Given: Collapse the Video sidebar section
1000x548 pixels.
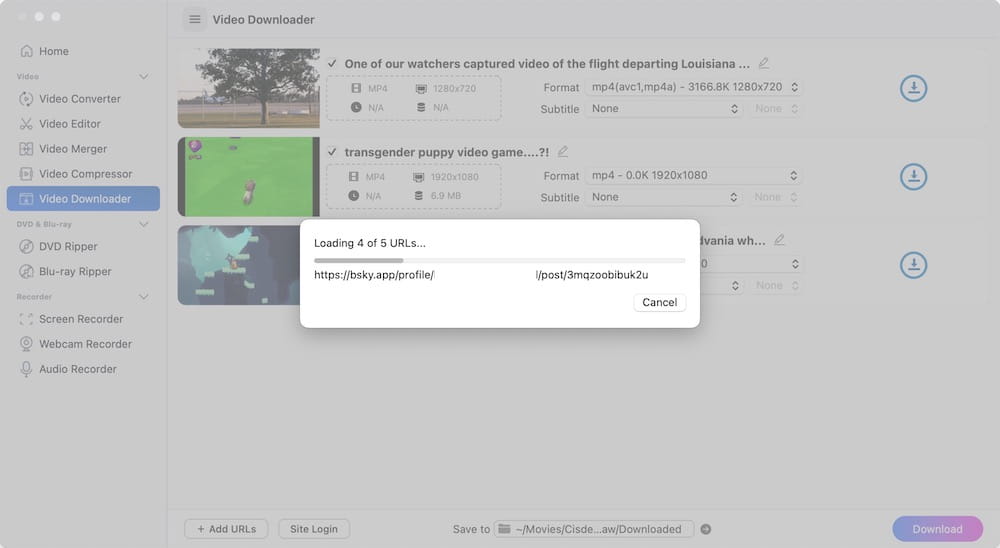Looking at the screenshot, I should pyautogui.click(x=143, y=77).
